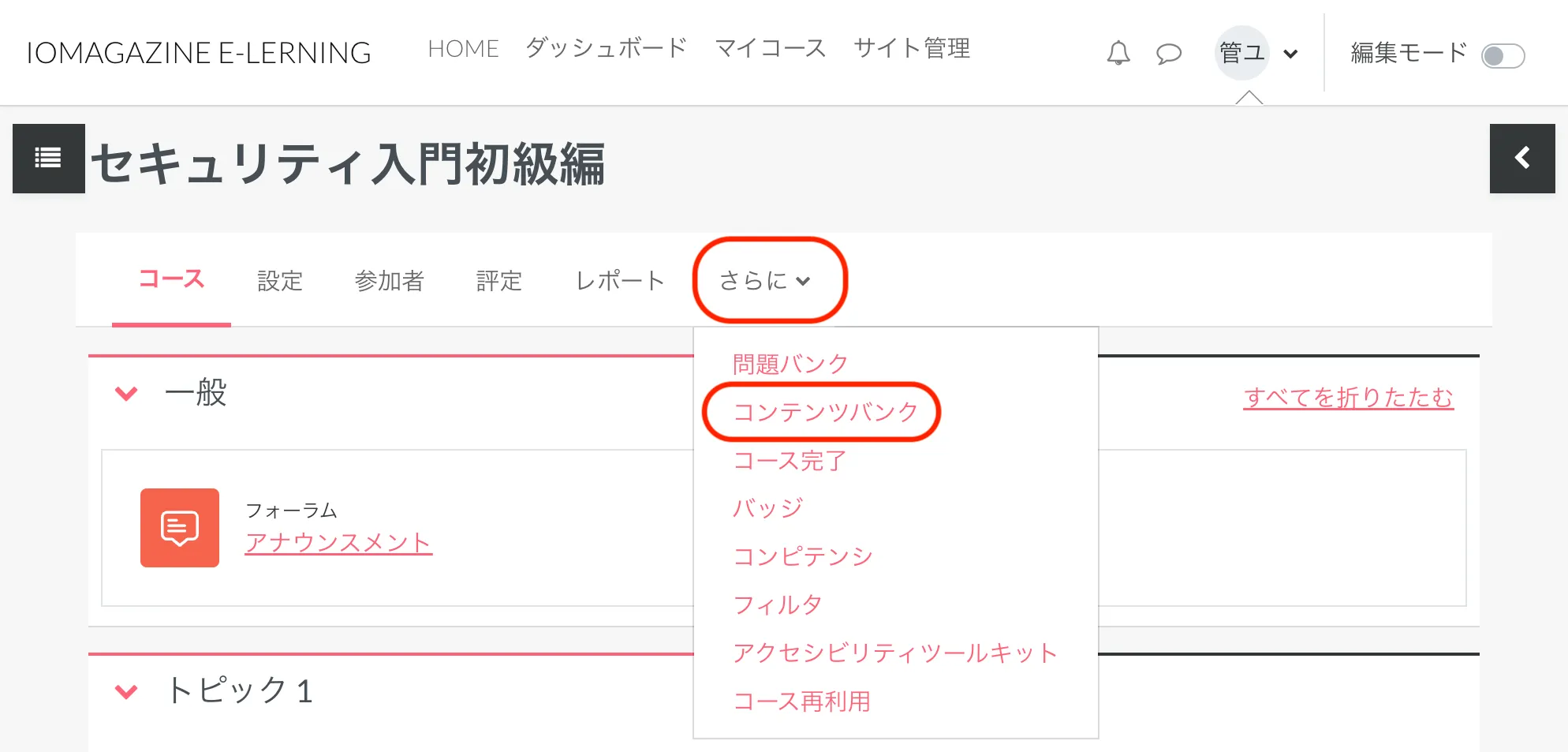1568x752 pixels.
Task: Select コンテンツバンク from the menu
Action: 825,412
